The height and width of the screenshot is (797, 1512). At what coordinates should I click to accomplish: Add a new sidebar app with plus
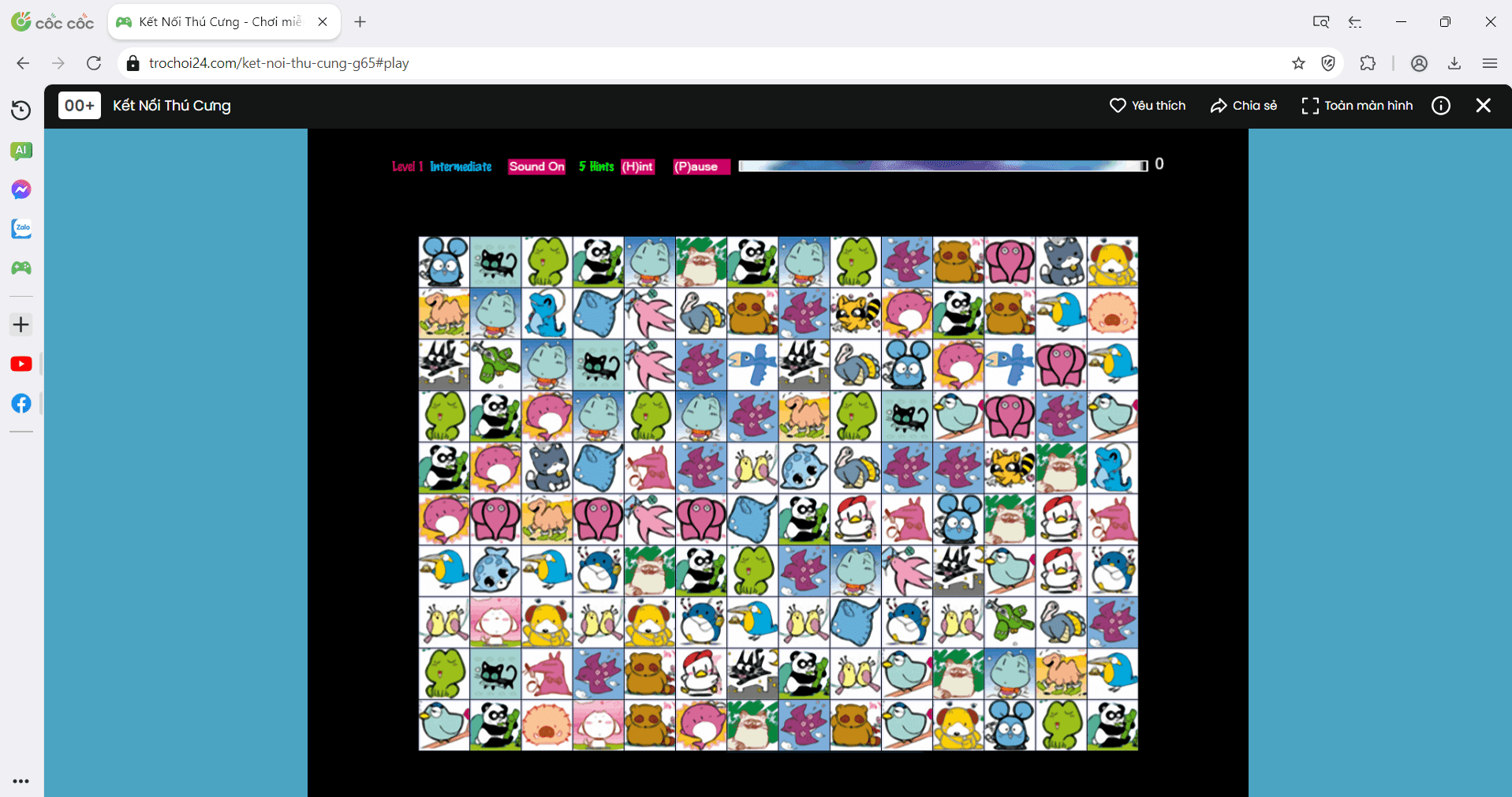21,324
